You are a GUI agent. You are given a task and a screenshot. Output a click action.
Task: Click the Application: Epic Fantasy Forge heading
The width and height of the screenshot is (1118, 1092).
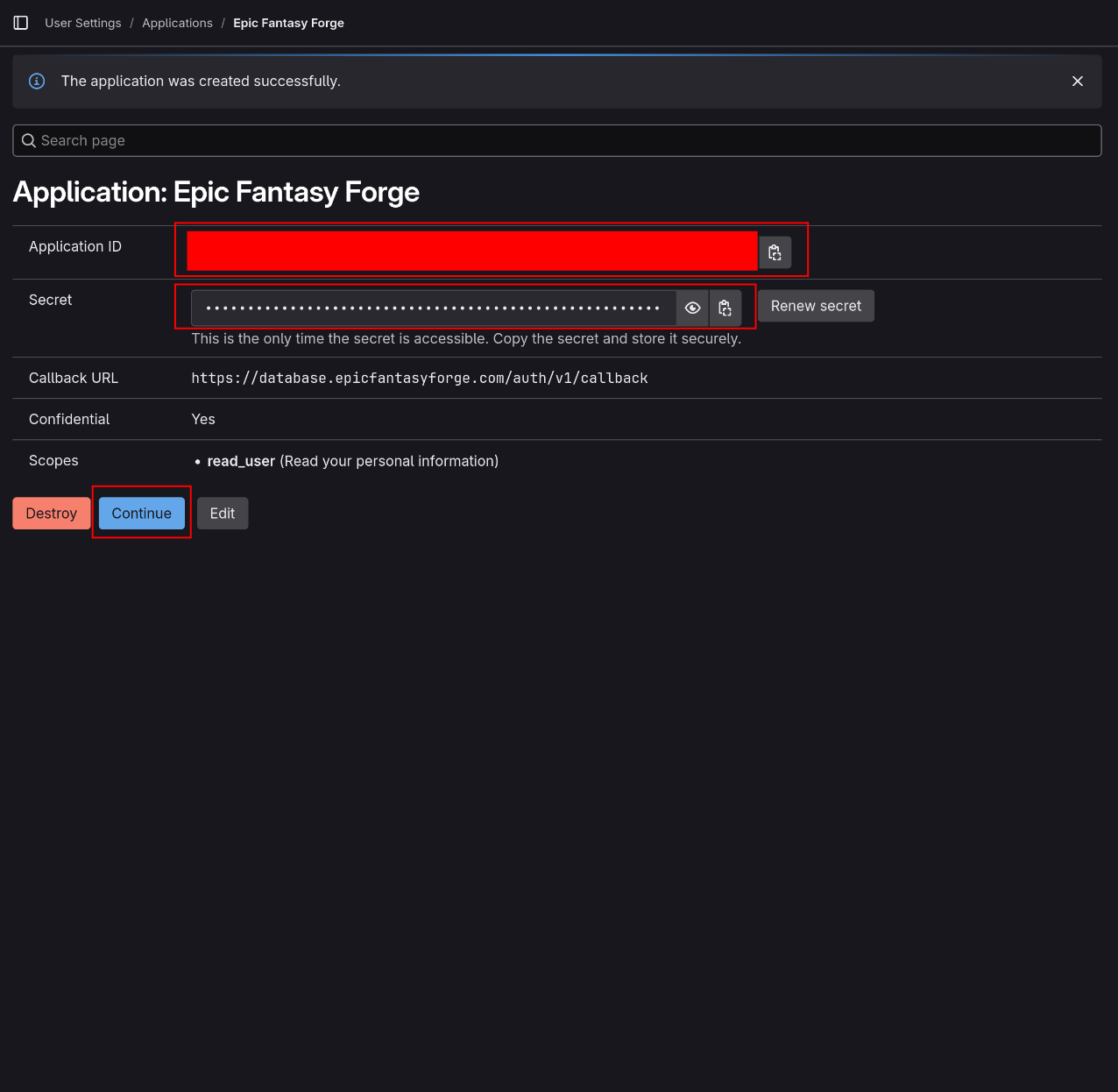click(216, 192)
